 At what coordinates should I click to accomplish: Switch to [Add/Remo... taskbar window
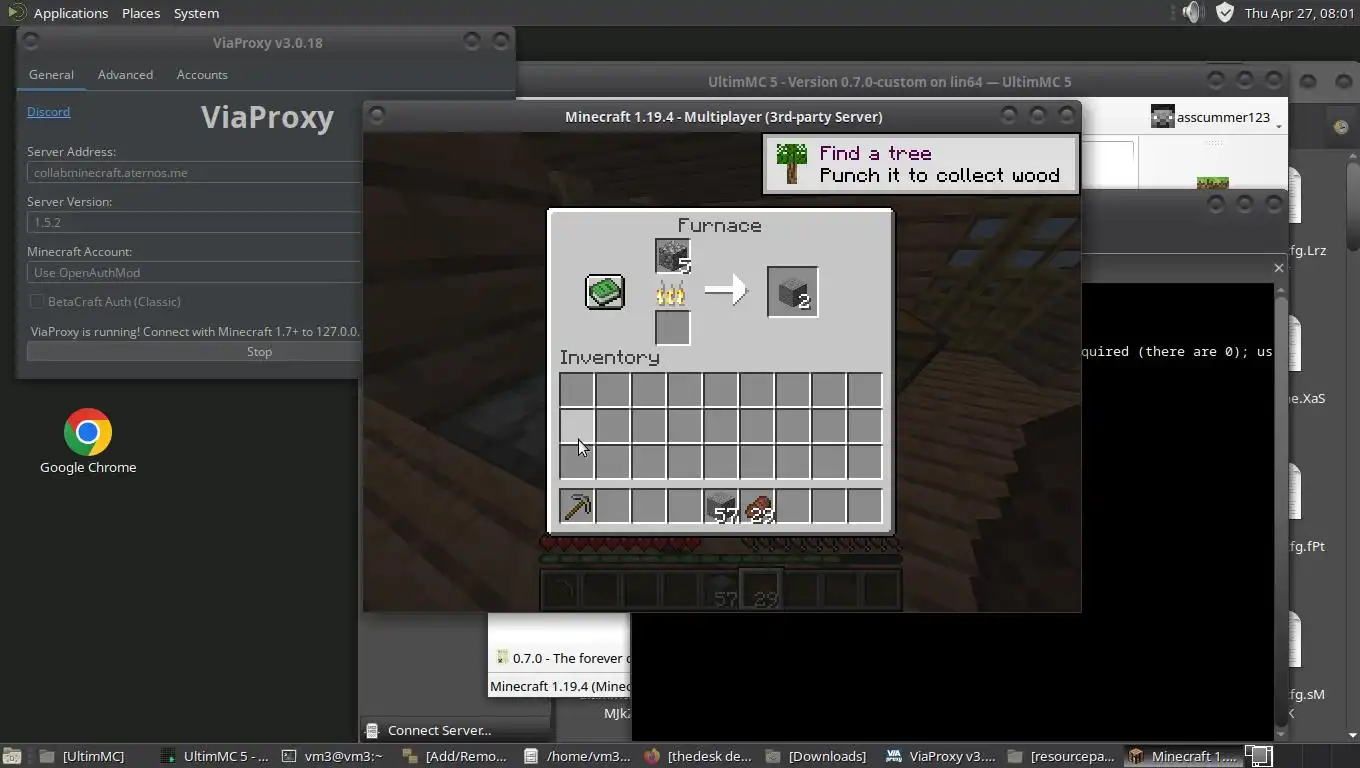(457, 756)
